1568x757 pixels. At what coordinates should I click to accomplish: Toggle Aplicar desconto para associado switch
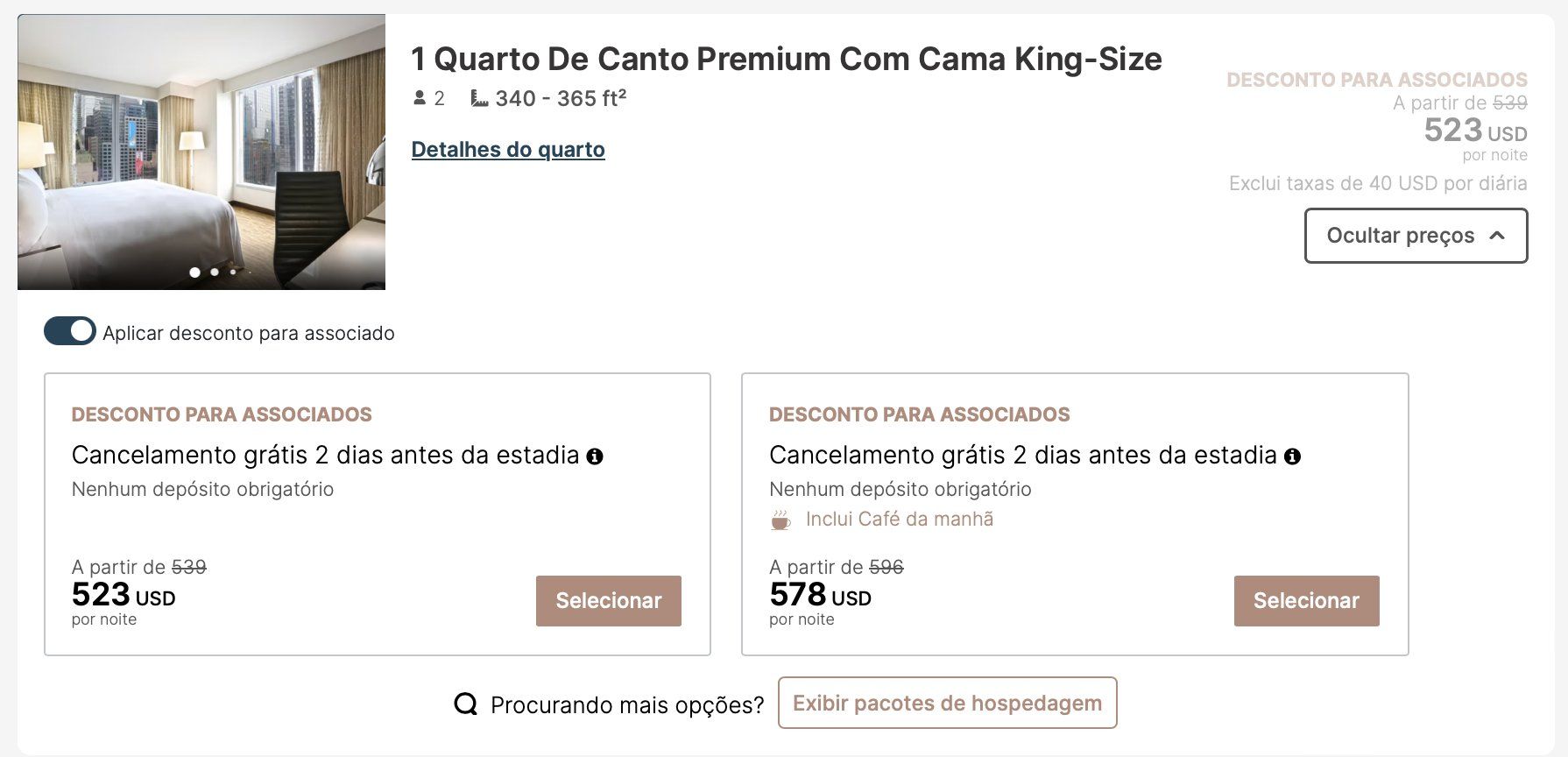tap(70, 331)
